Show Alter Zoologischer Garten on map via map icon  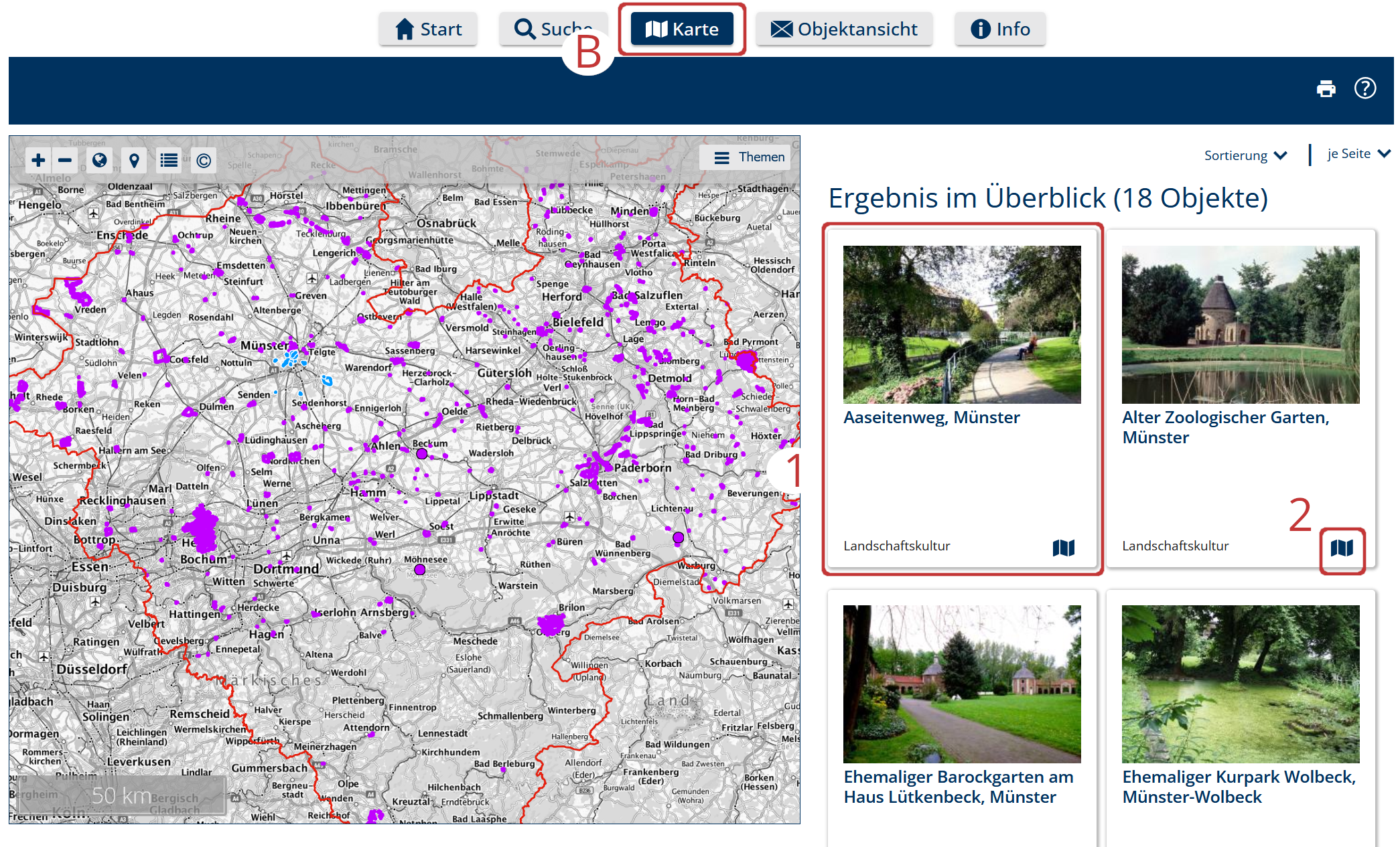pyautogui.click(x=1342, y=548)
